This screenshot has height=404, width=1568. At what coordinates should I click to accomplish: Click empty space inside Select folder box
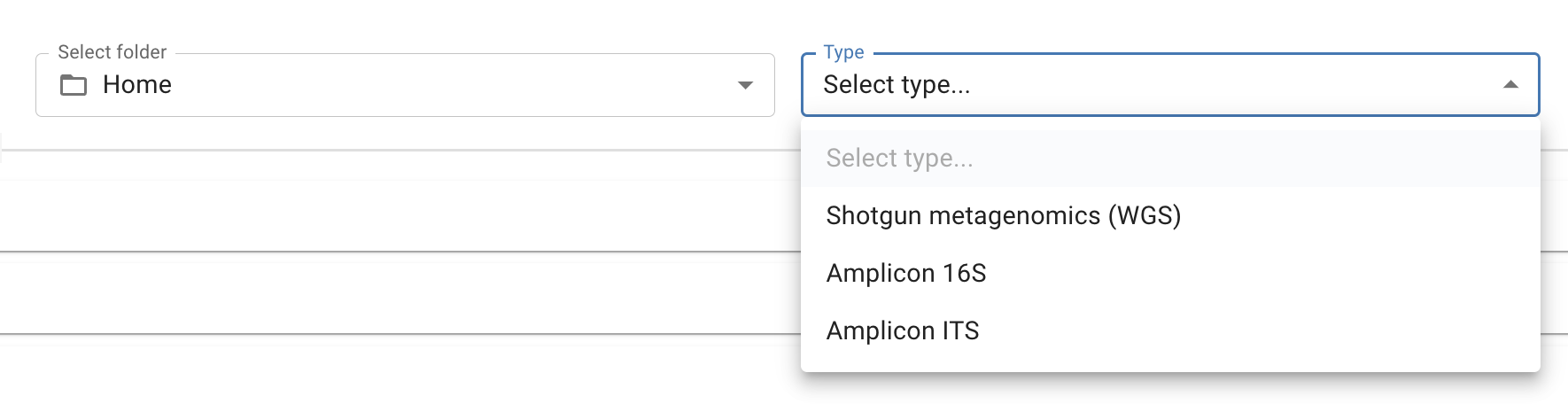coord(443,85)
